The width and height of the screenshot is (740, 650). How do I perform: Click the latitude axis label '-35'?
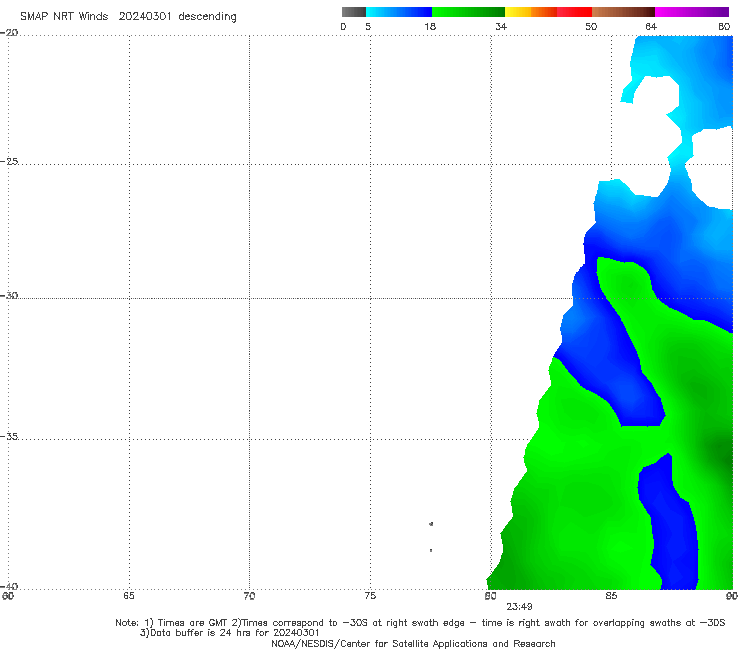tap(9, 436)
